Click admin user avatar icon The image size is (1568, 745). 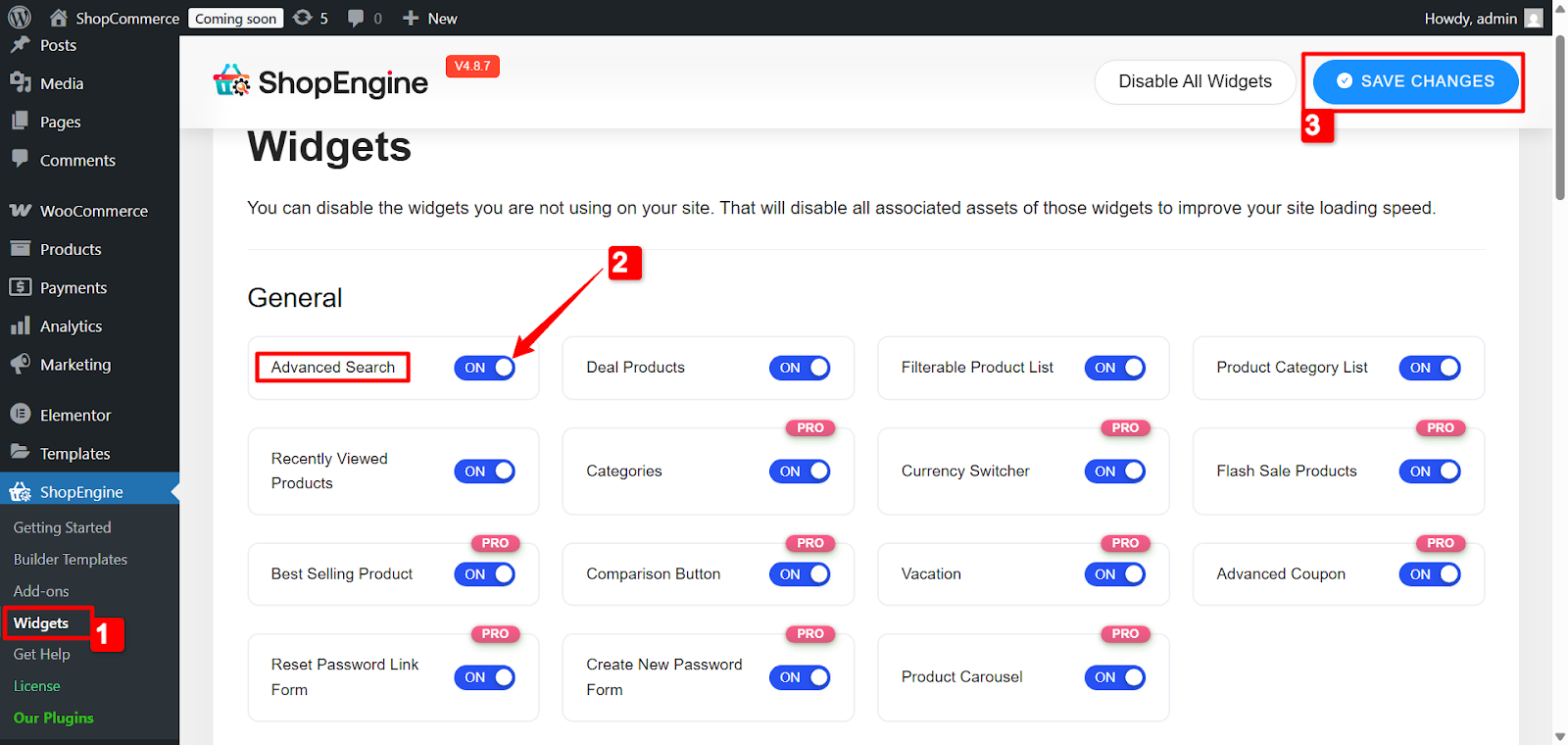pyautogui.click(x=1534, y=19)
